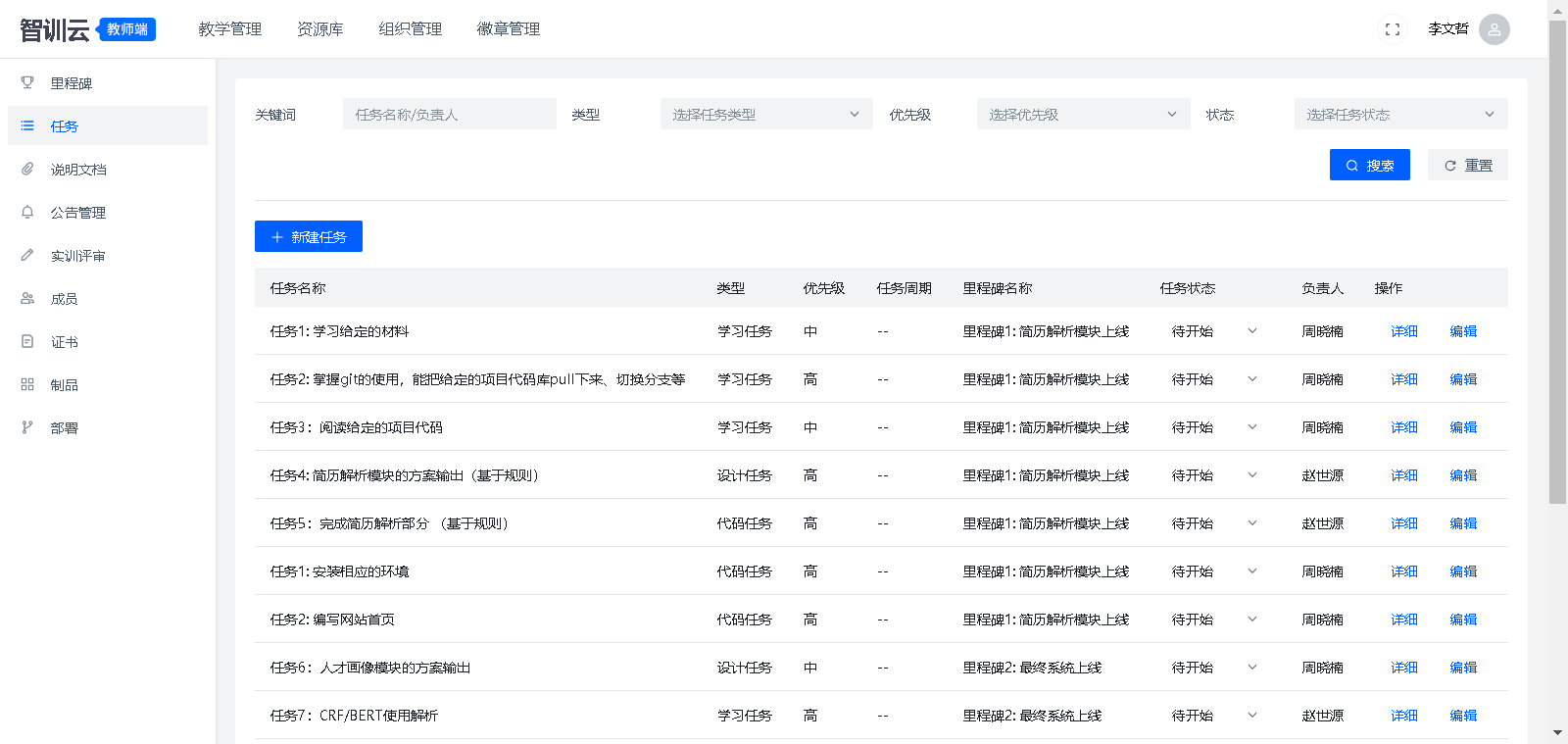Open 详细 for 任务4: 简历解析模块的方案输出

tap(1404, 475)
